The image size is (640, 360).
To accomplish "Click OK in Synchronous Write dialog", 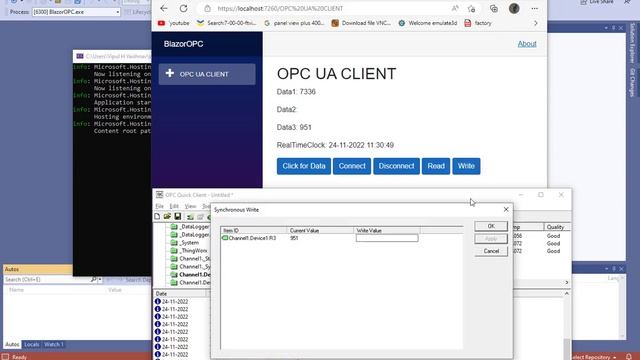I will [x=491, y=226].
